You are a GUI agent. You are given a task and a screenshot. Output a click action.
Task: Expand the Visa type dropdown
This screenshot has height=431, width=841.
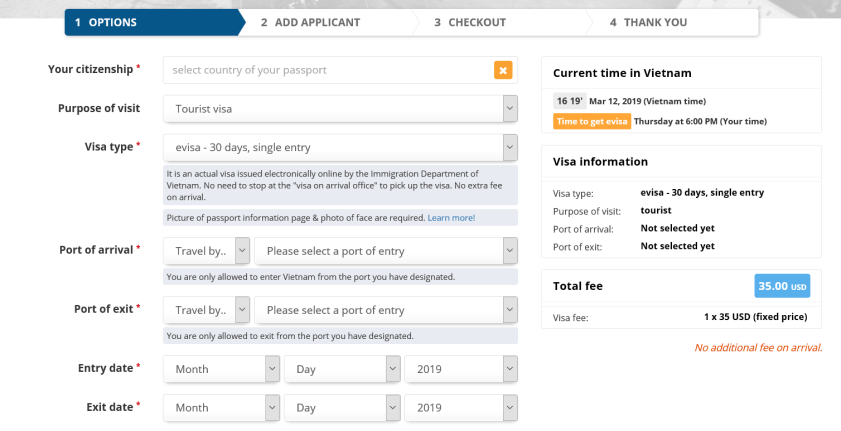340,148
